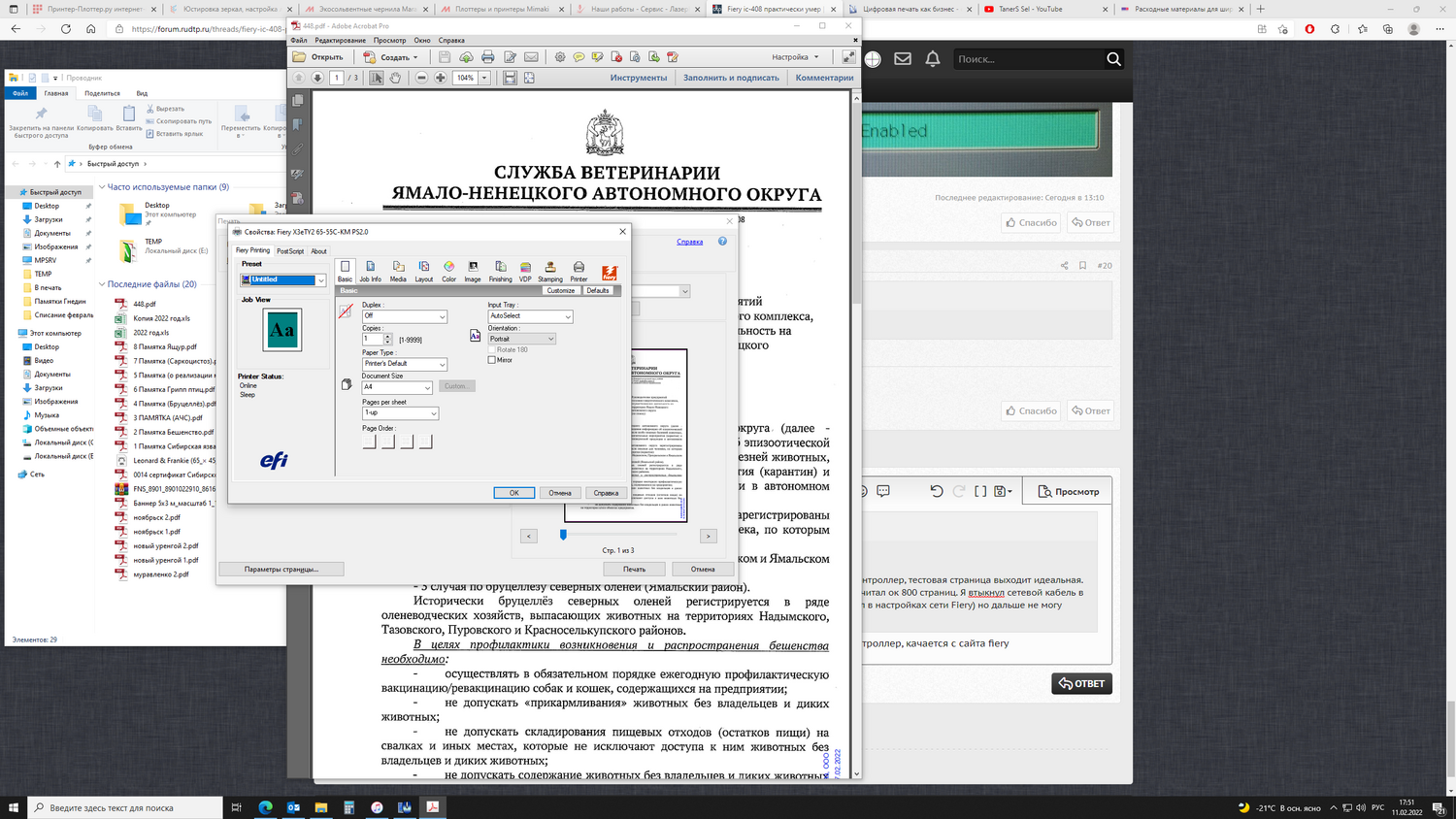The width and height of the screenshot is (1456, 819).
Task: Open the Printer settings icon in Fiery dialog
Action: (579, 271)
